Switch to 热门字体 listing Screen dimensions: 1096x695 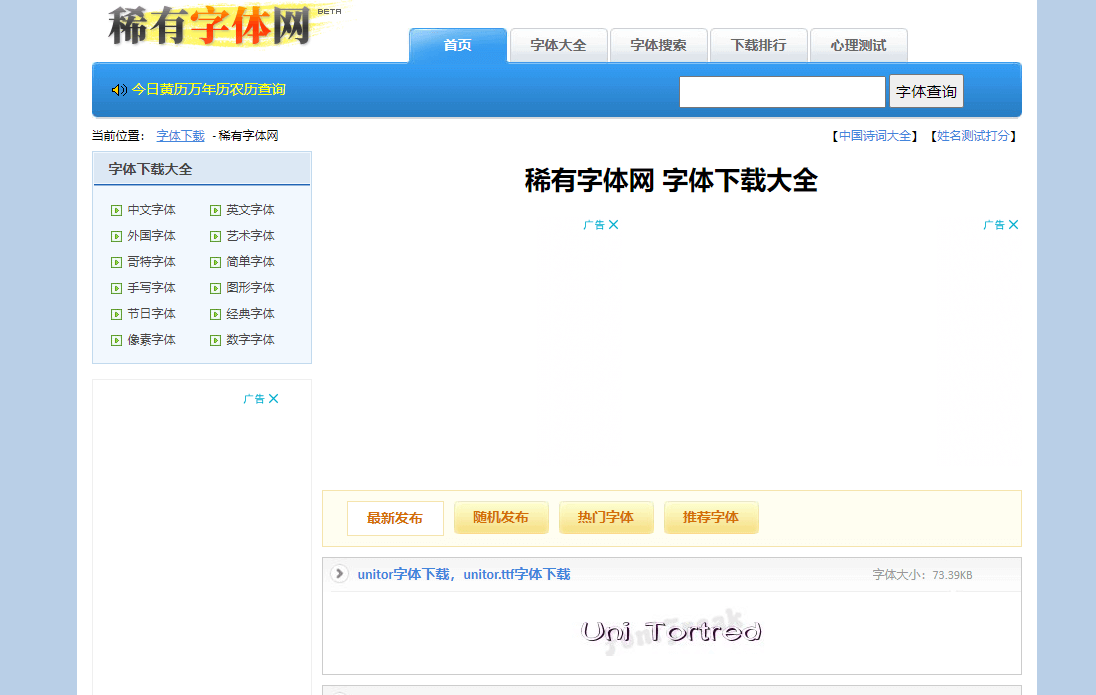[606, 518]
